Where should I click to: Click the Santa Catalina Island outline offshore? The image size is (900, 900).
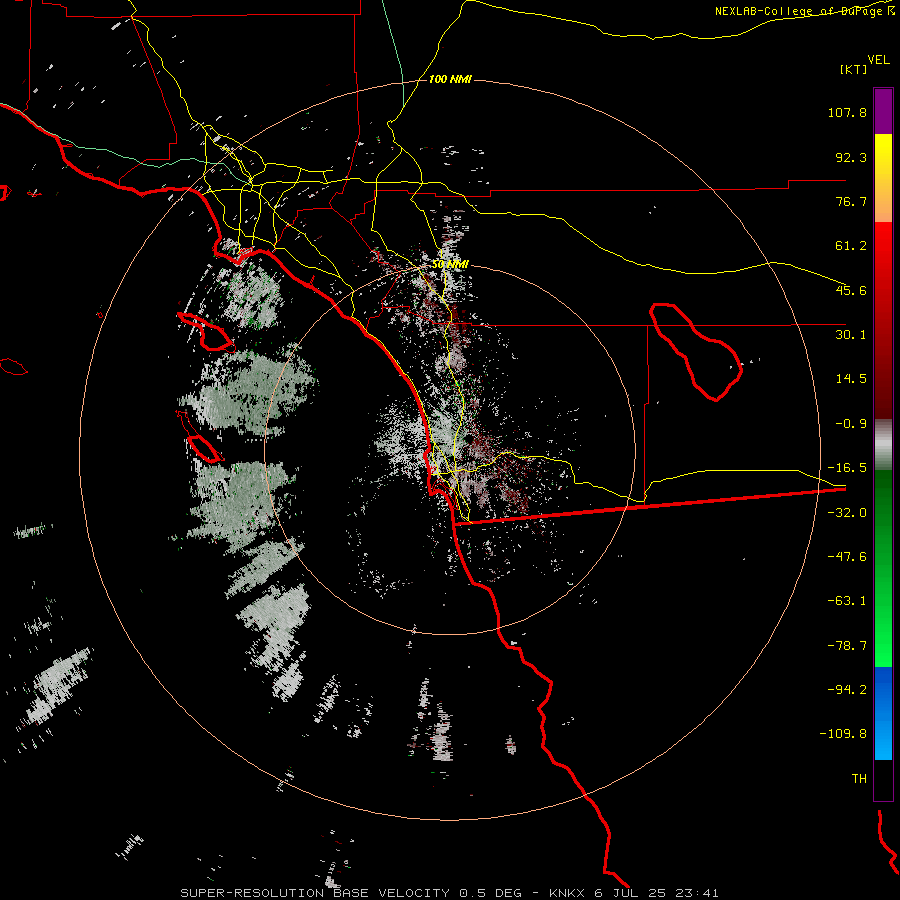pyautogui.click(x=206, y=332)
